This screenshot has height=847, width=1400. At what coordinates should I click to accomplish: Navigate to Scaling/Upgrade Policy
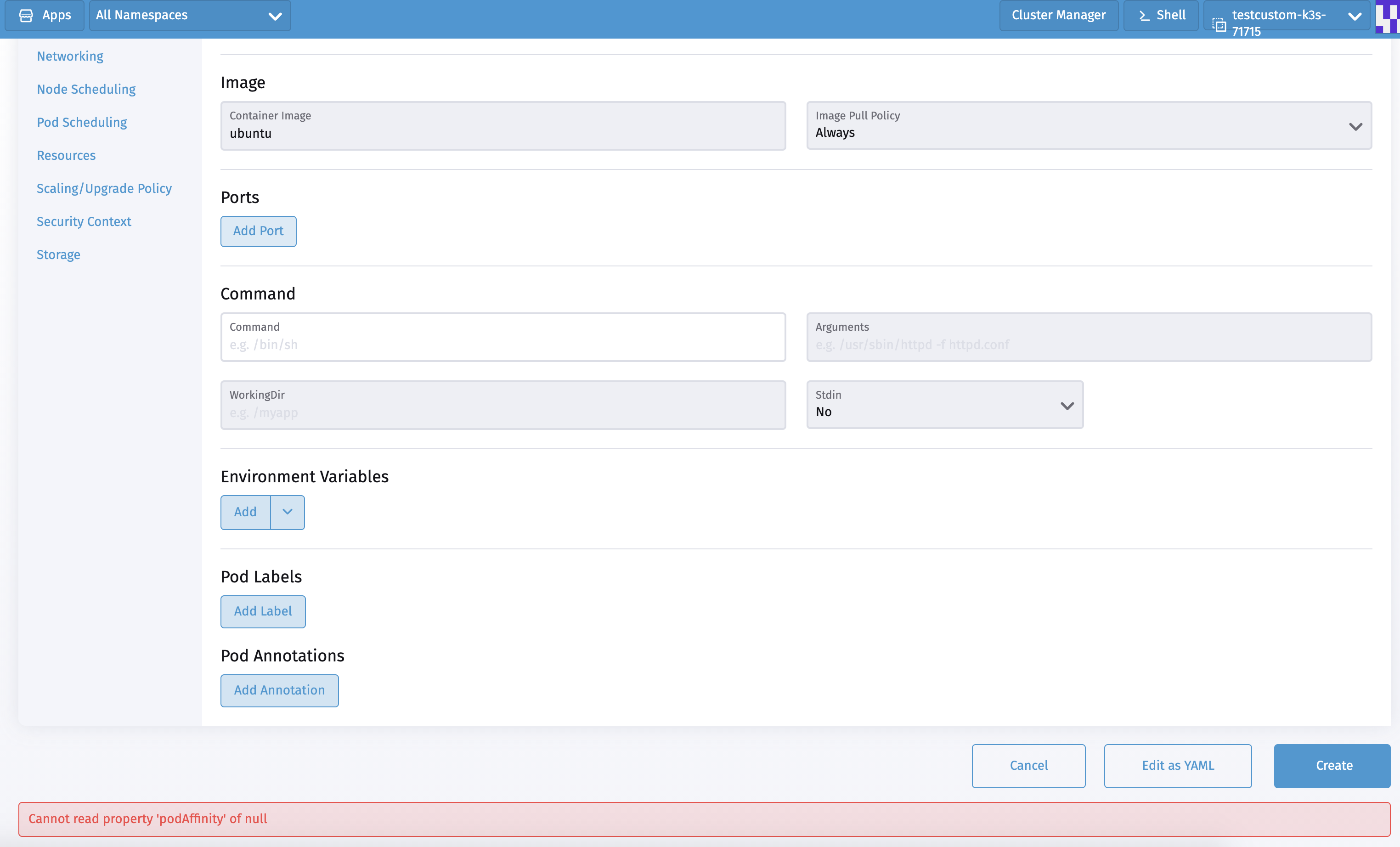pos(104,188)
